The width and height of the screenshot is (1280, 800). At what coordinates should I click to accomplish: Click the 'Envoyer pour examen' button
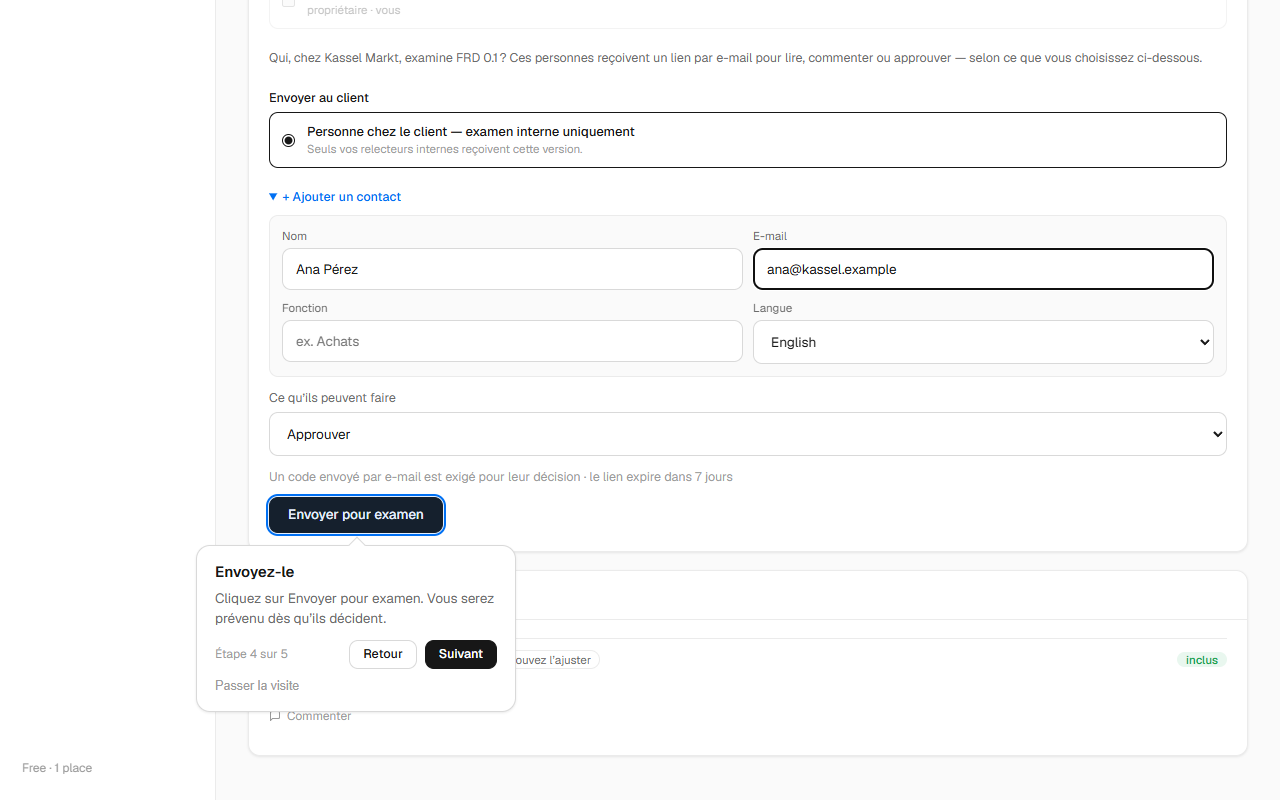[x=356, y=515]
